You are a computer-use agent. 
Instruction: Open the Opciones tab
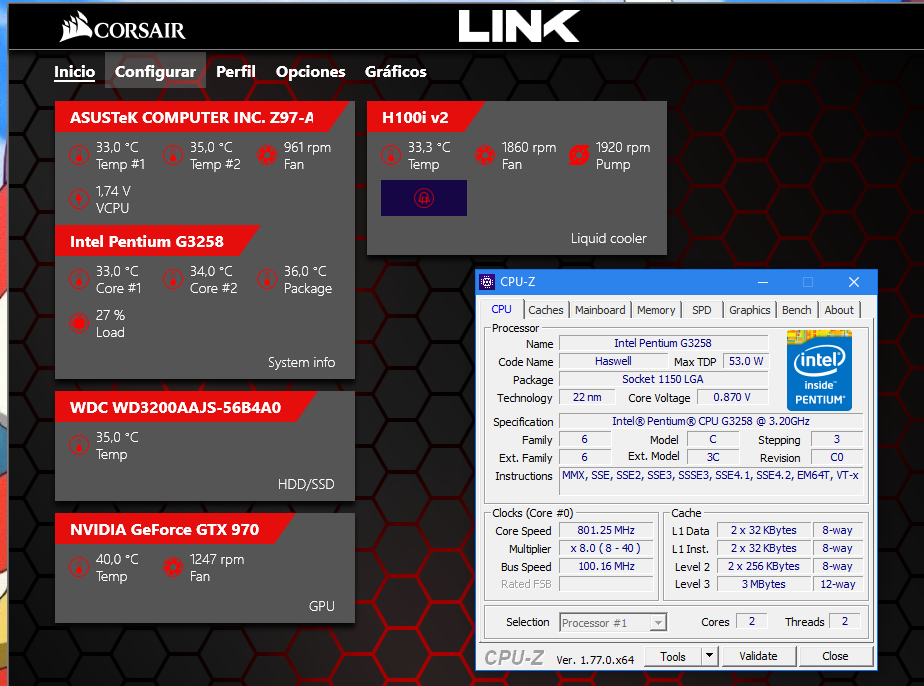pyautogui.click(x=311, y=72)
